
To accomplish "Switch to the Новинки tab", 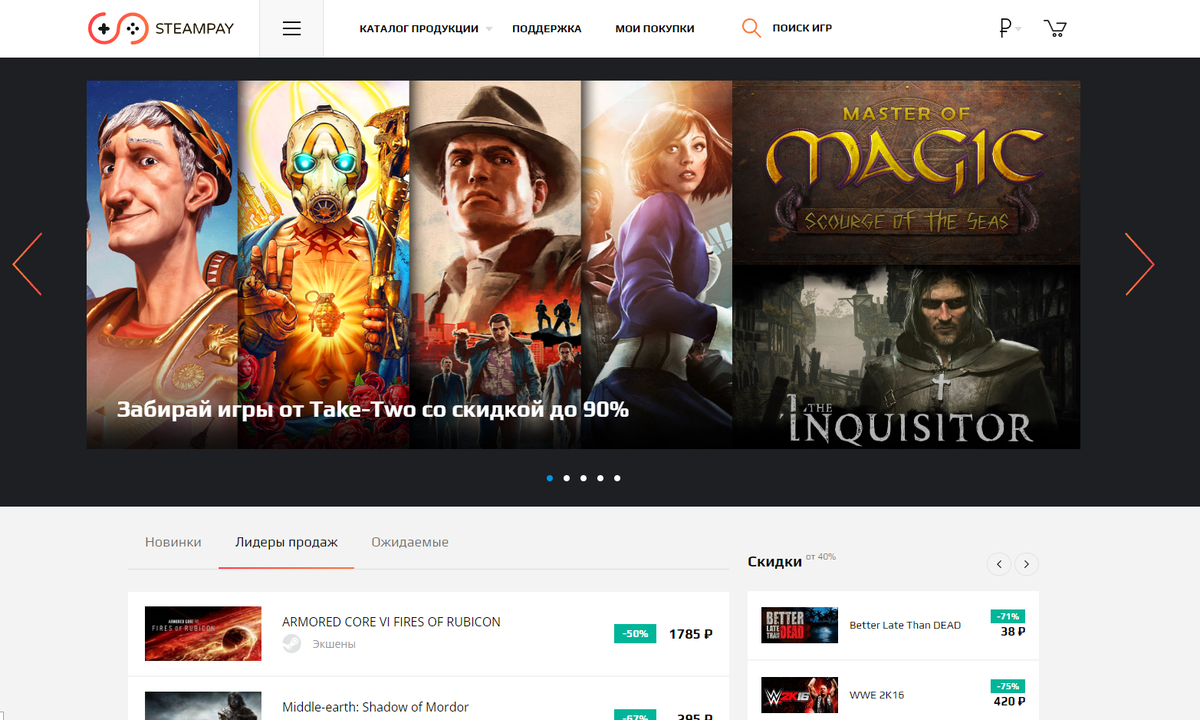I will (173, 542).
